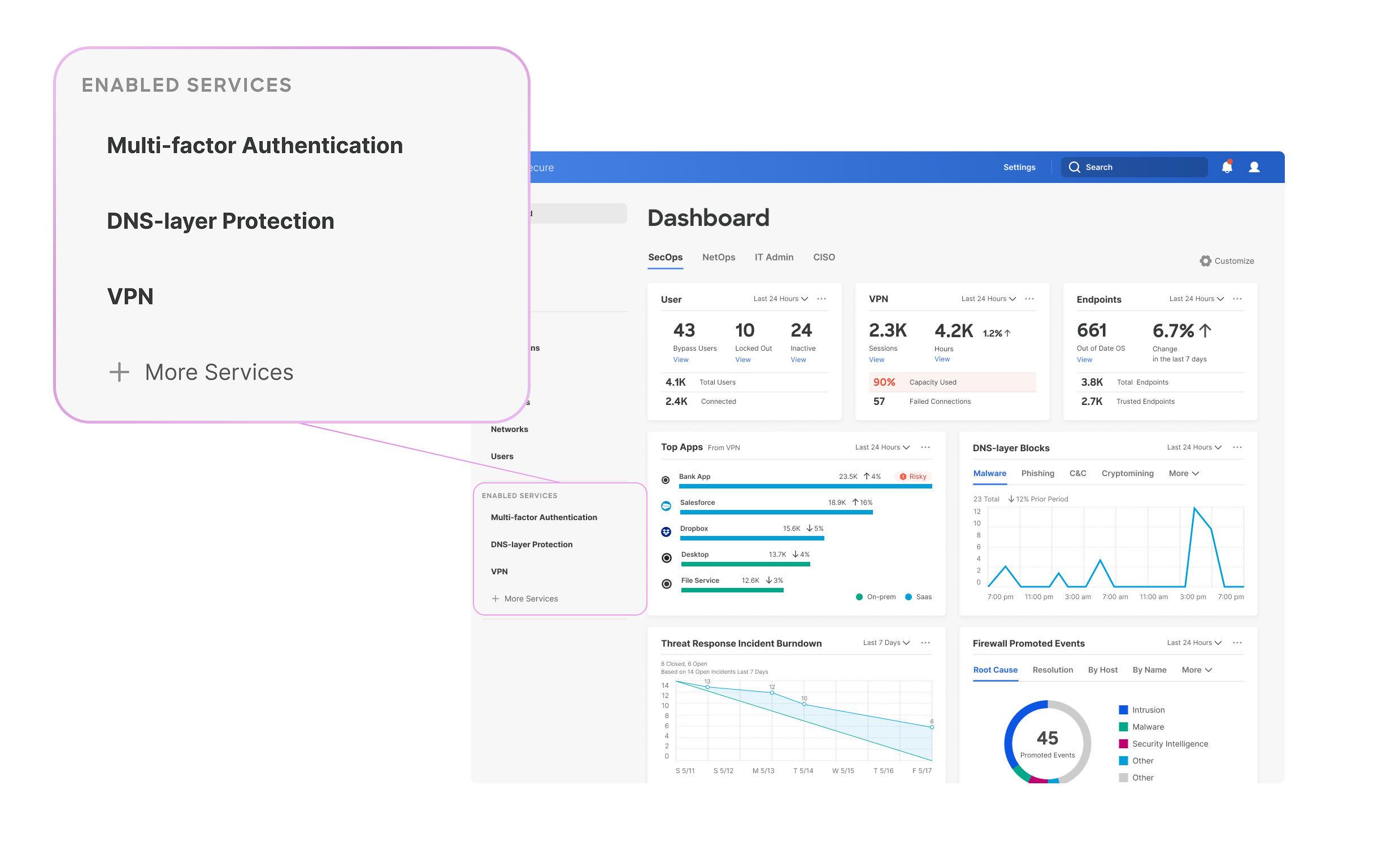This screenshot has height=868, width=1395.
Task: Expand DNS-layer Blocks Last 24 Hours dropdown
Action: click(x=1194, y=448)
